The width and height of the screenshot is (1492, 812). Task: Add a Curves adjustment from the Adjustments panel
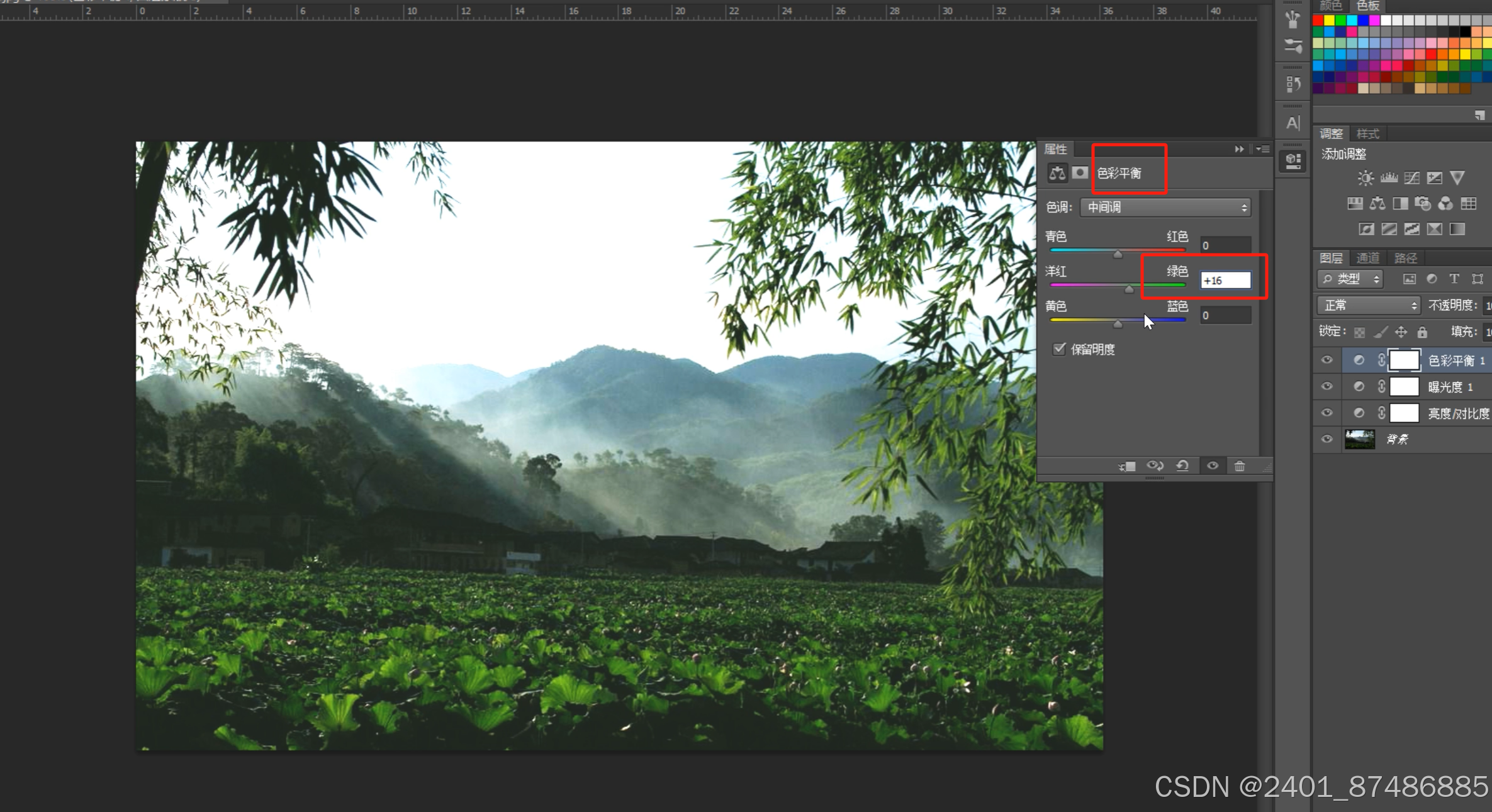tap(1411, 178)
